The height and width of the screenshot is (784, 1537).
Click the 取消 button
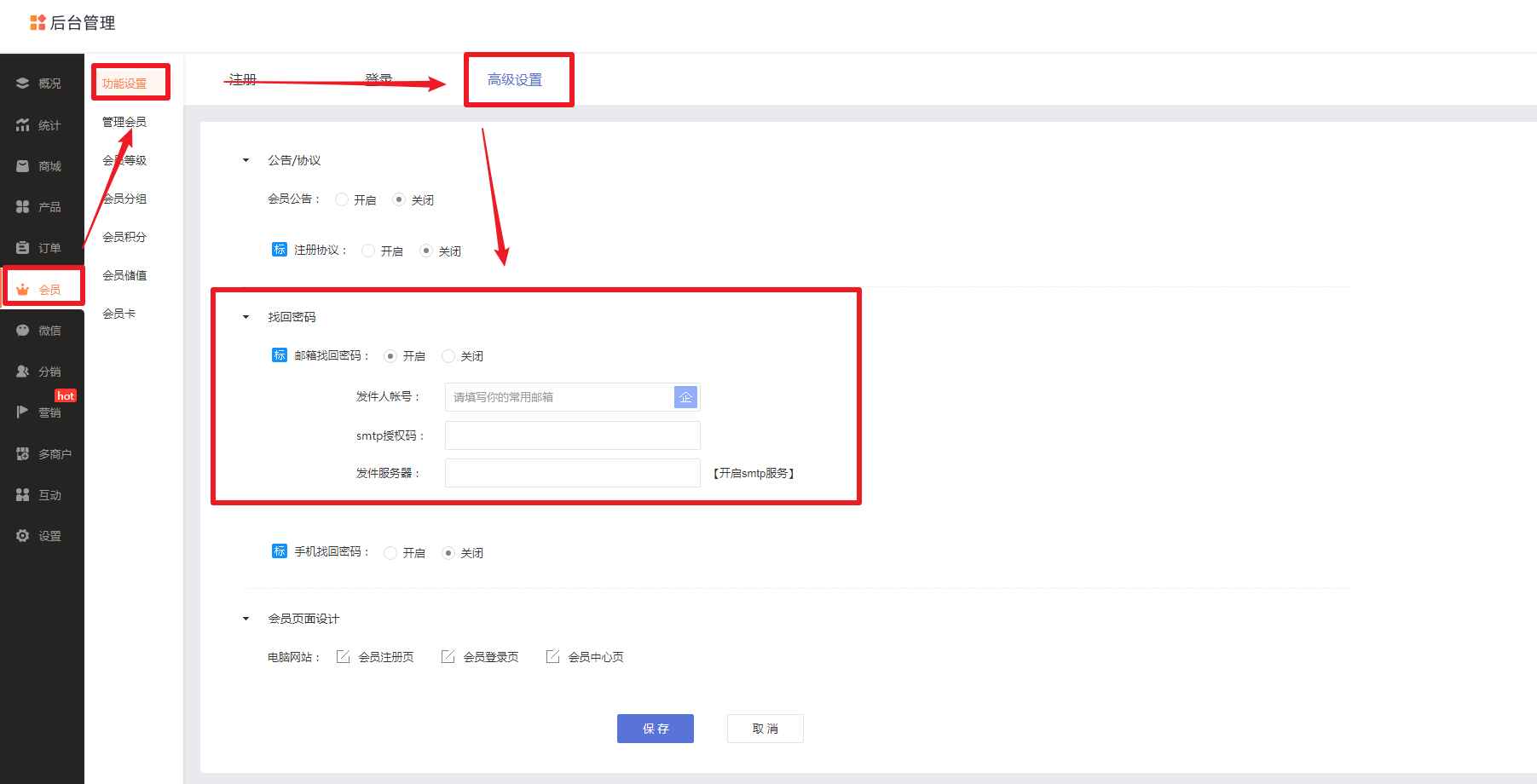coord(766,729)
